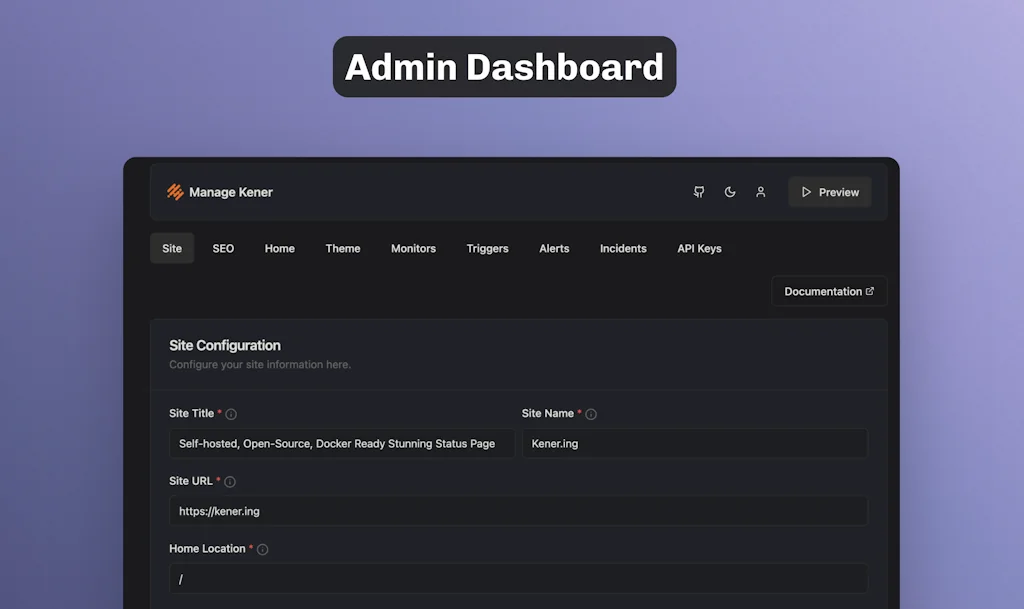Select the Triggers tab
The width and height of the screenshot is (1024, 609).
pos(487,248)
